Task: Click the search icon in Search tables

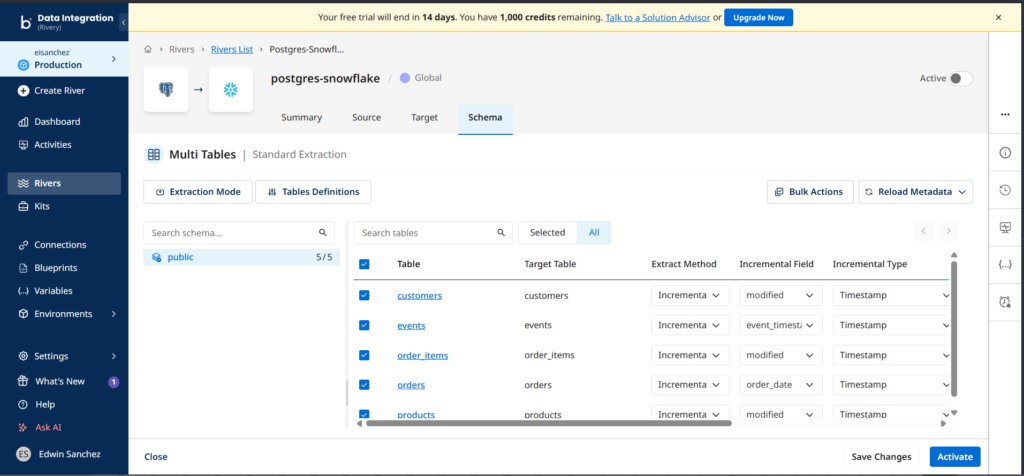Action: click(x=501, y=232)
